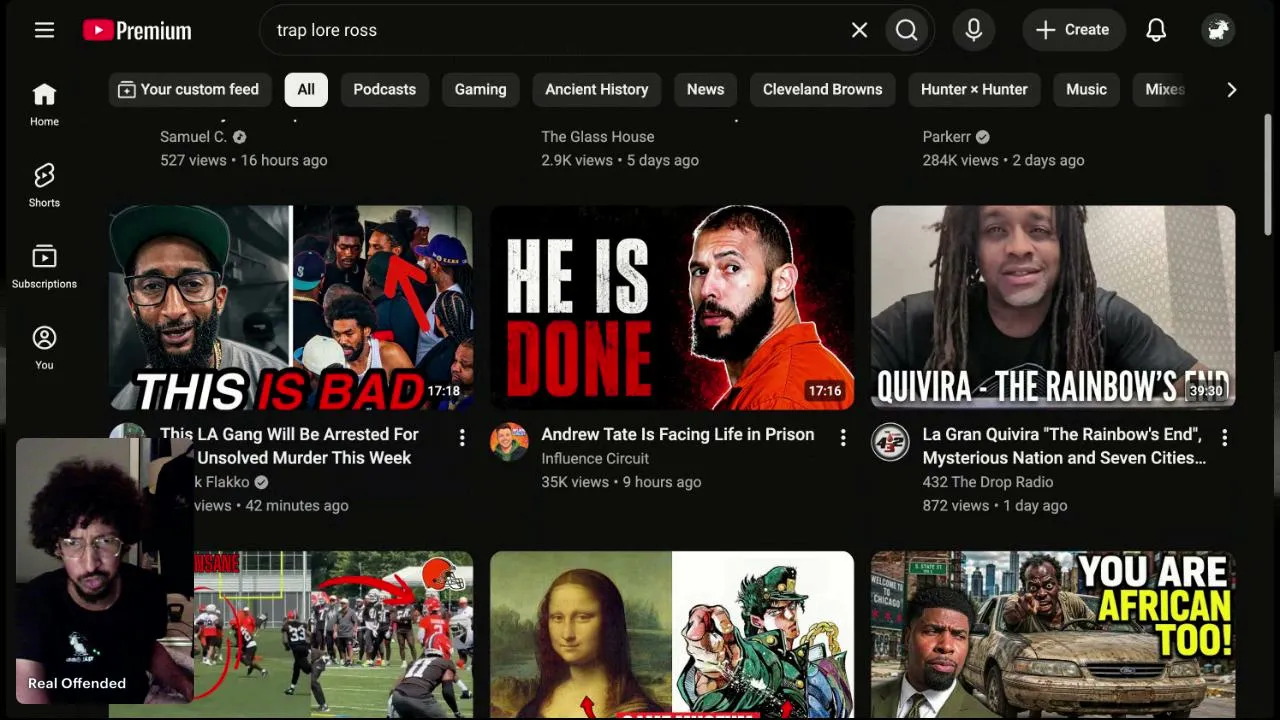This screenshot has width=1280, height=720.
Task: Open the hamburger guide menu
Action: coord(44,30)
